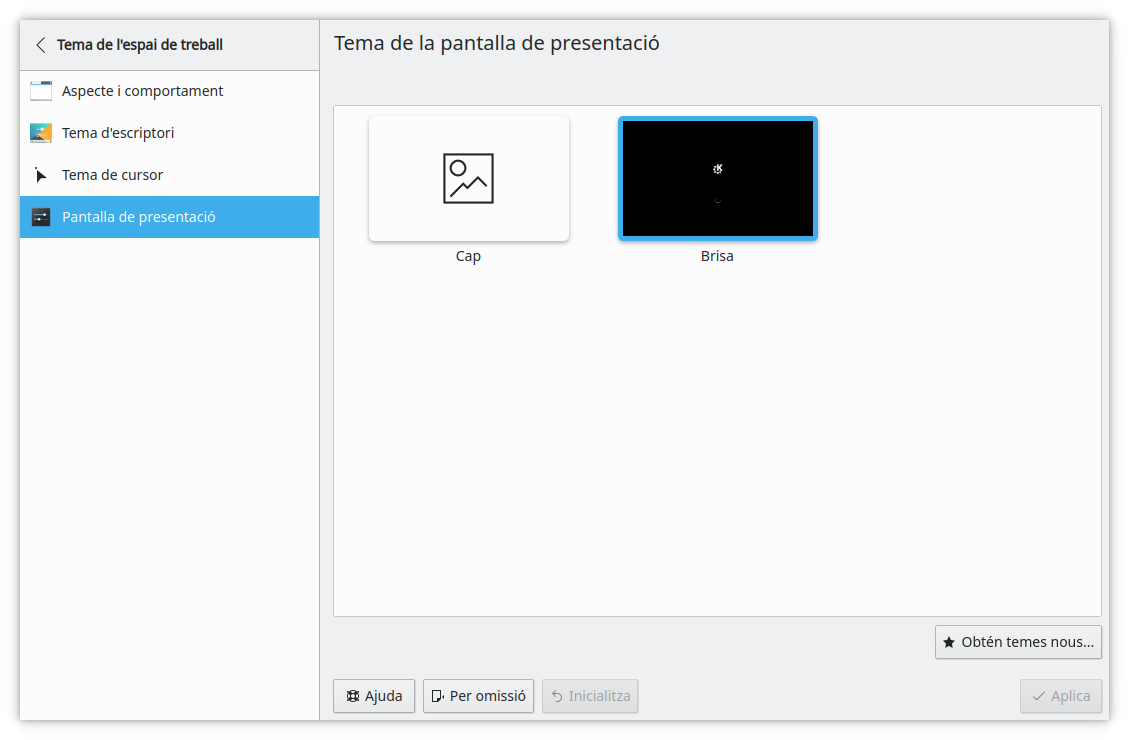Select the Brisa splash screen theme
The height and width of the screenshot is (740, 1129).
coord(717,178)
